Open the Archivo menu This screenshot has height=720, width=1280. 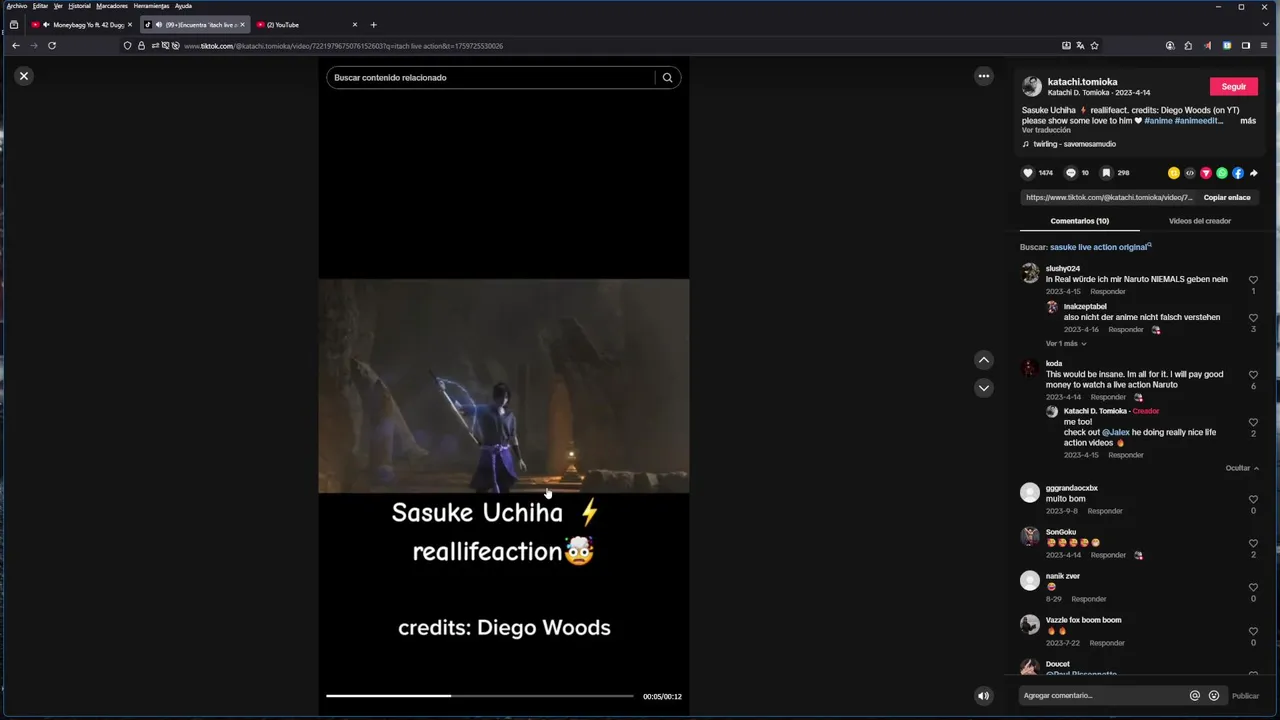(17, 6)
